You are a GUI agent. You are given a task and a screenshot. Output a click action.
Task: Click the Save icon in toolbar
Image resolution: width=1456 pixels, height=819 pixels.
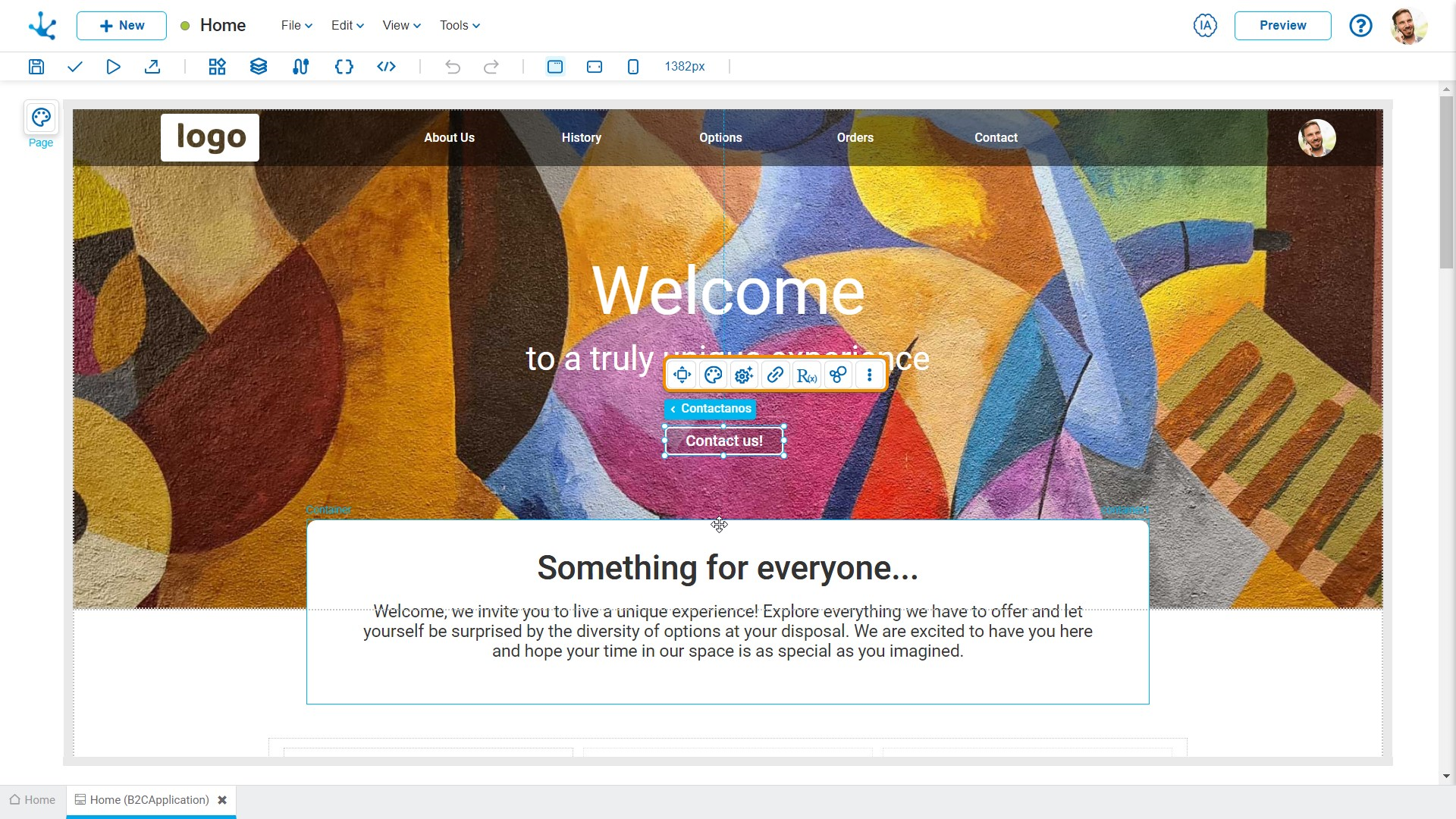pyautogui.click(x=36, y=67)
